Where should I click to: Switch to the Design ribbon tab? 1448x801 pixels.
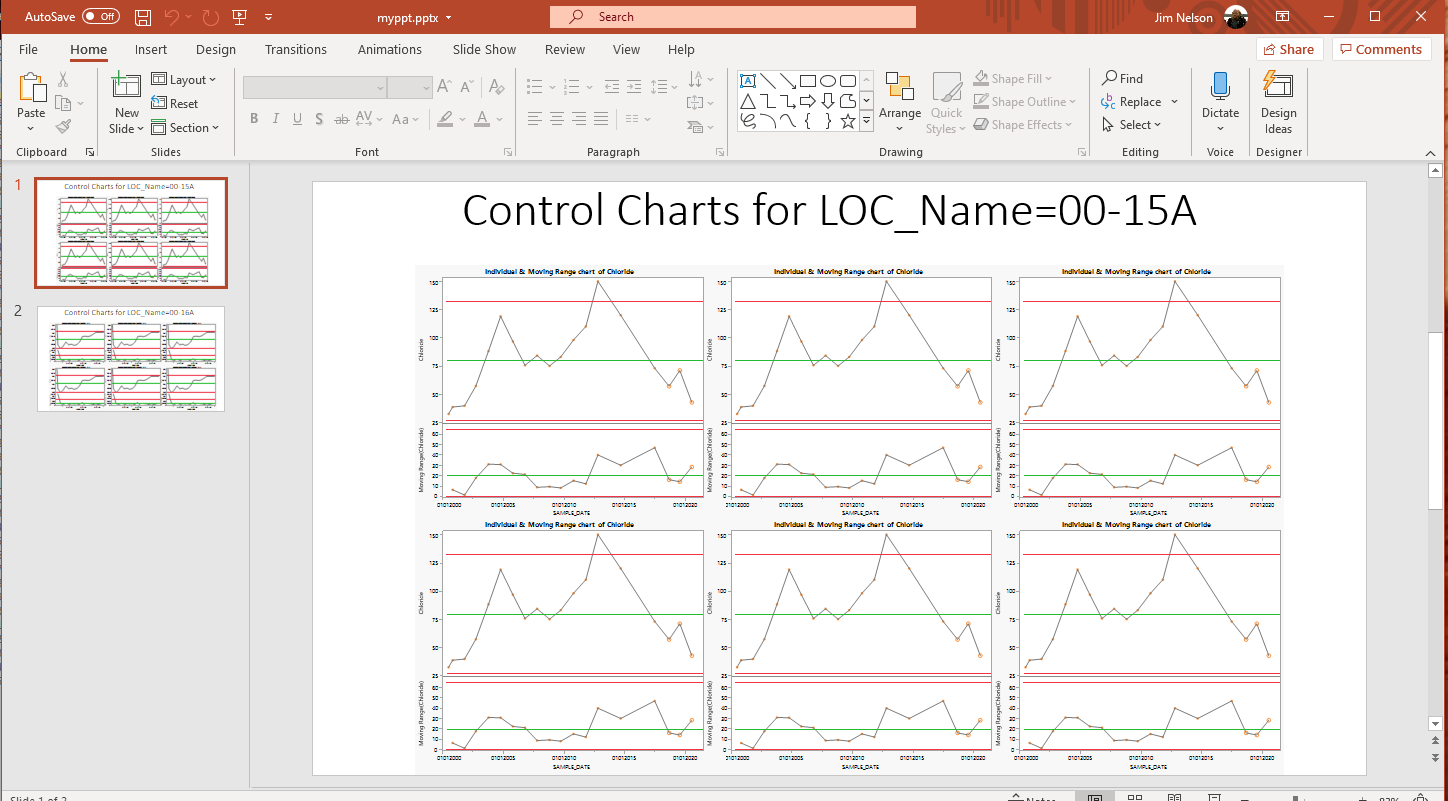[x=216, y=49]
